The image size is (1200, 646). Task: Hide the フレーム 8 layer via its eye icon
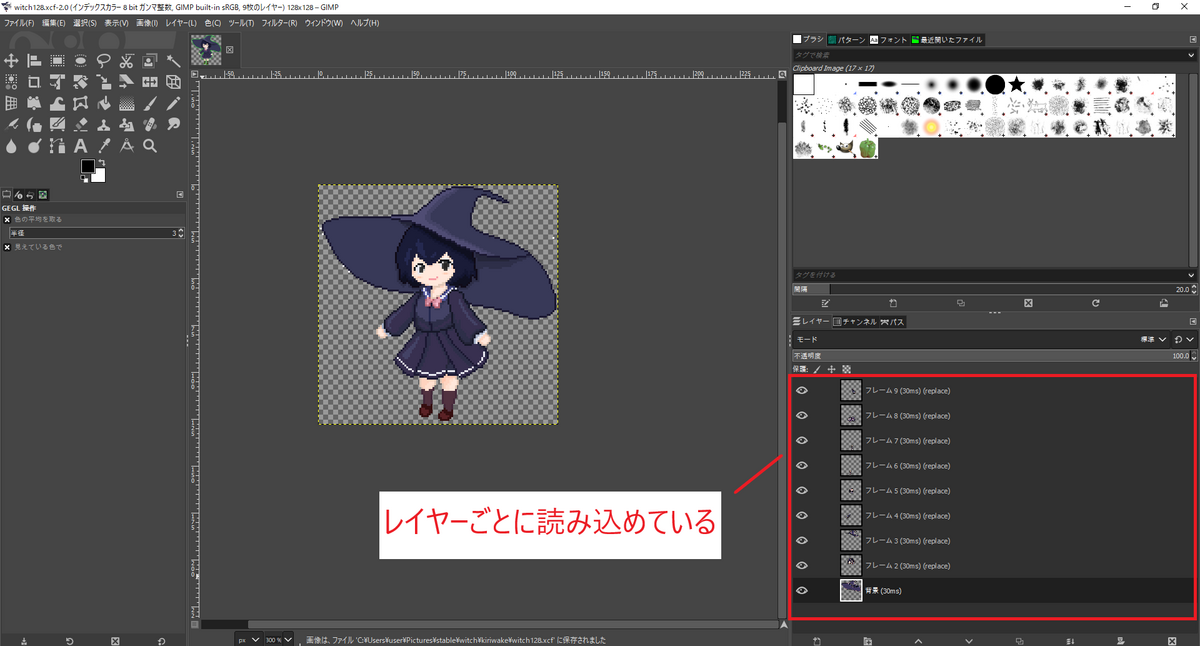801,416
